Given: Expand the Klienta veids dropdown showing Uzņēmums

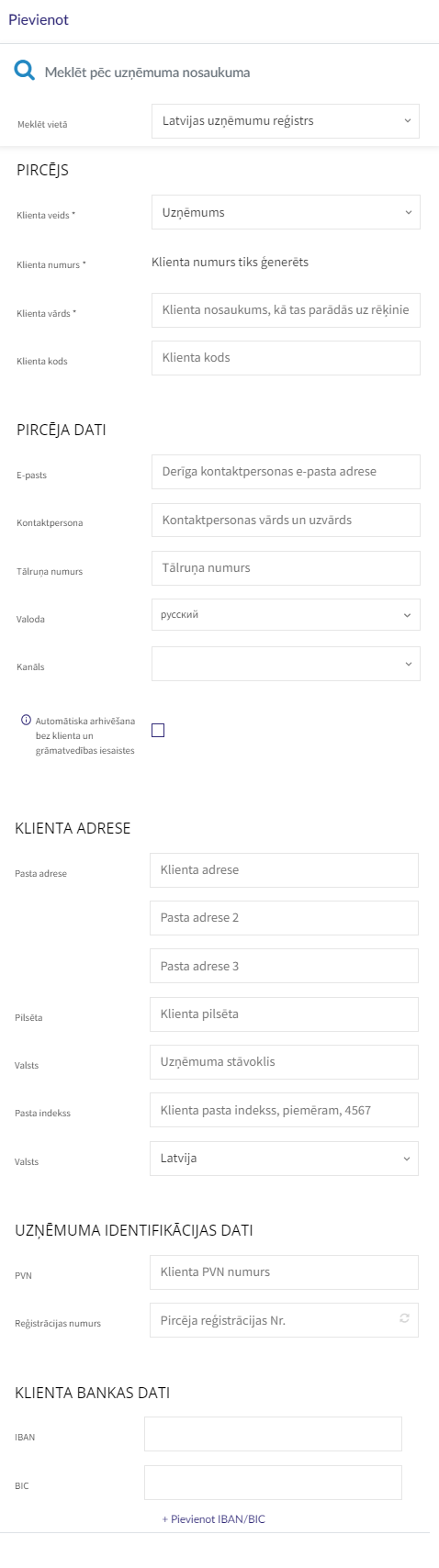Looking at the screenshot, I should [x=286, y=212].
